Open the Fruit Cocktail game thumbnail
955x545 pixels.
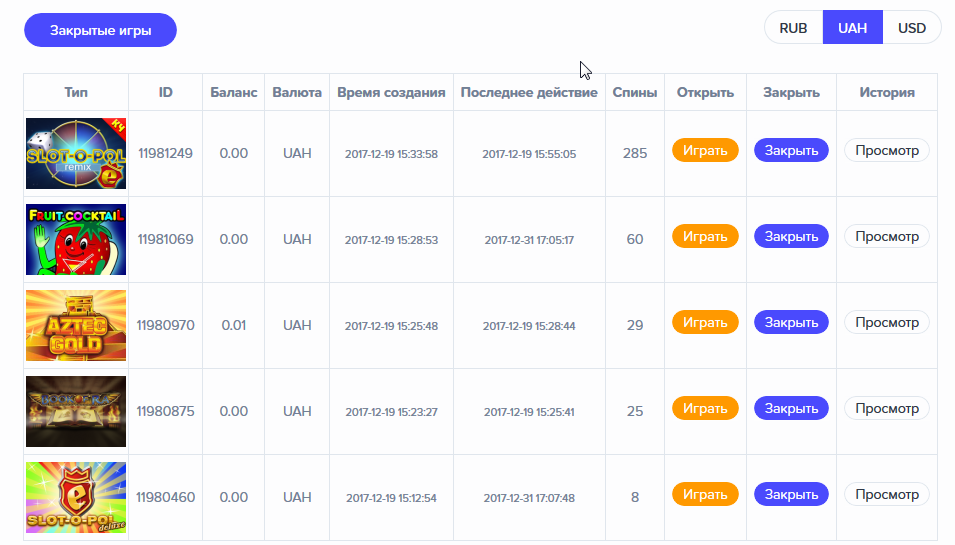pyautogui.click(x=76, y=239)
